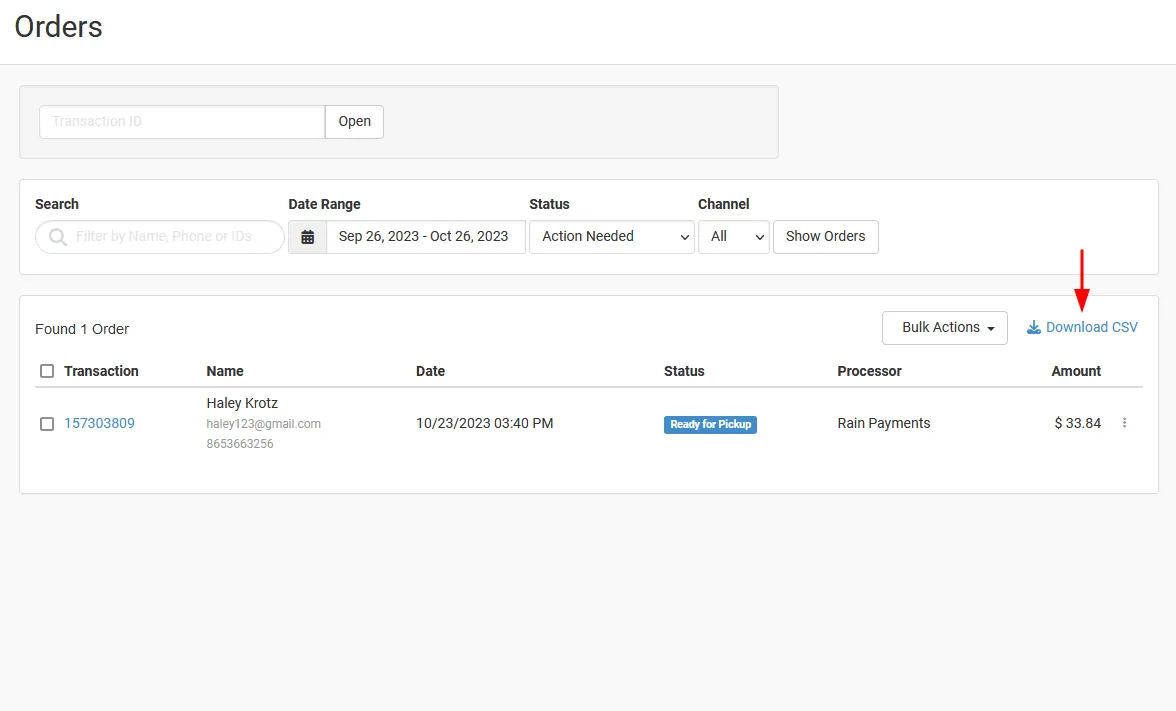Click the Processor column header

[869, 371]
